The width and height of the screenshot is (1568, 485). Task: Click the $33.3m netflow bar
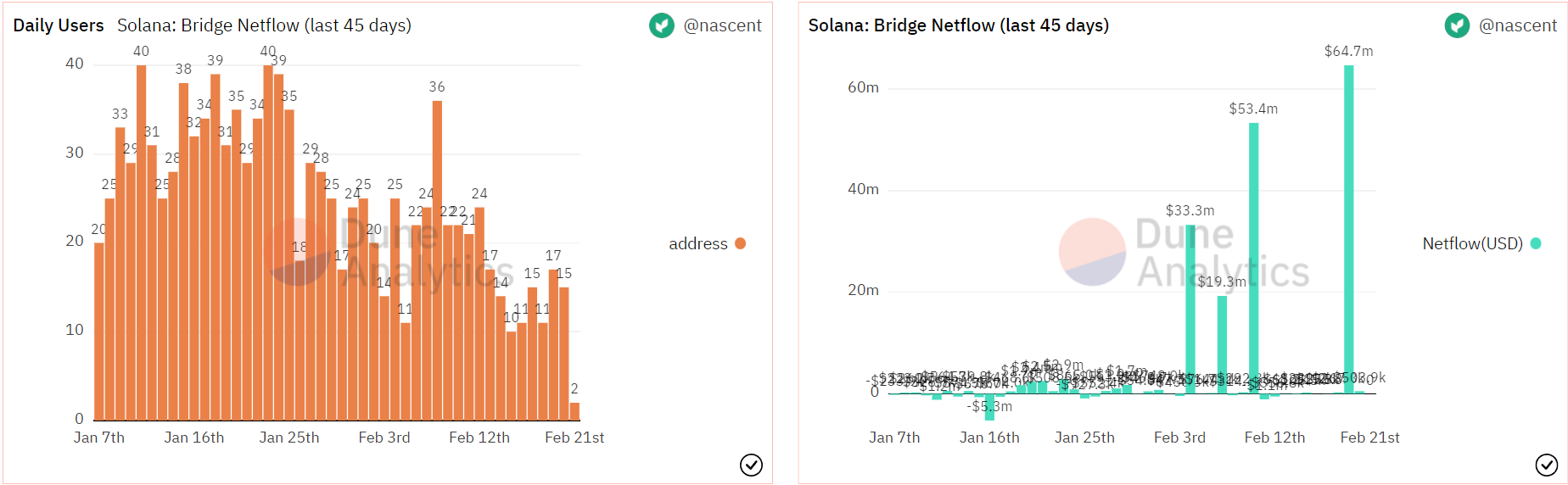(1190, 309)
